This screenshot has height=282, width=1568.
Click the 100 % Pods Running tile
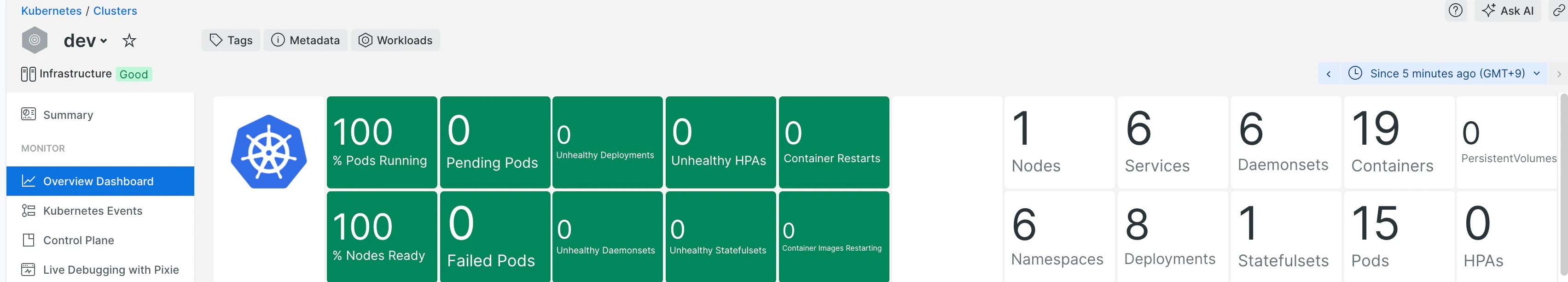382,142
